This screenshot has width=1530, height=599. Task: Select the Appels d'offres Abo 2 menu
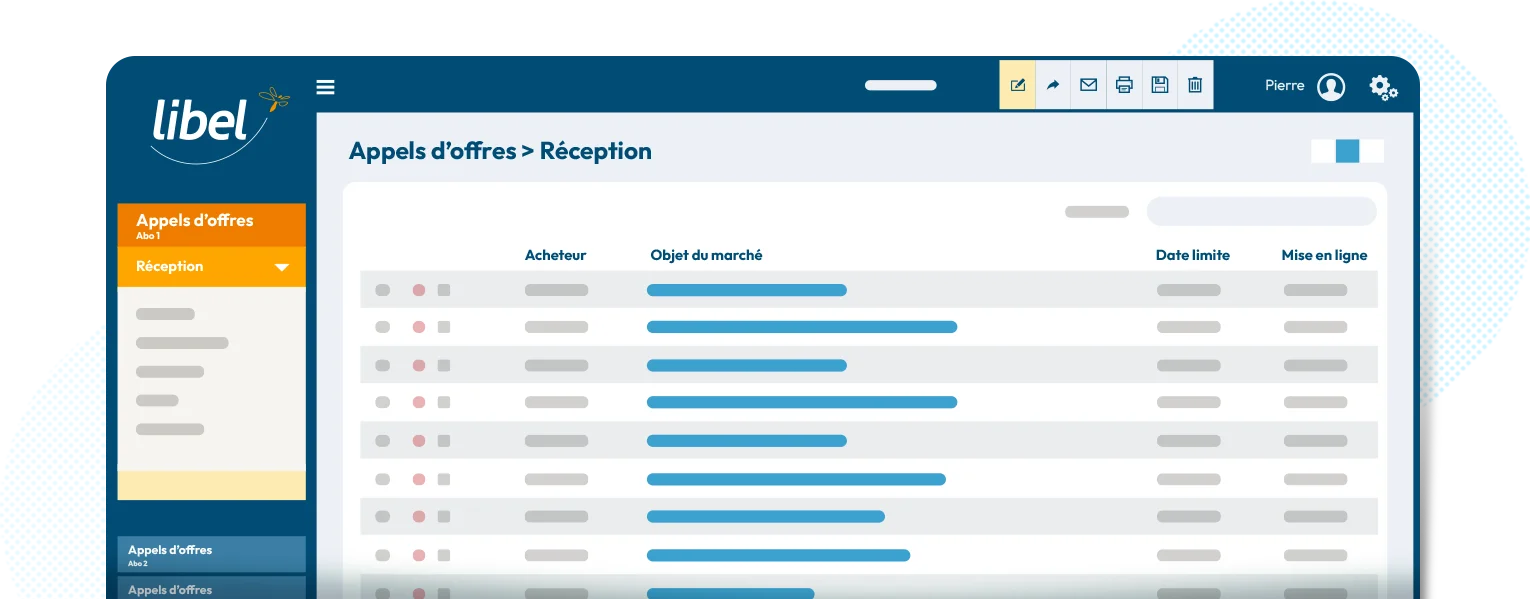(211, 555)
